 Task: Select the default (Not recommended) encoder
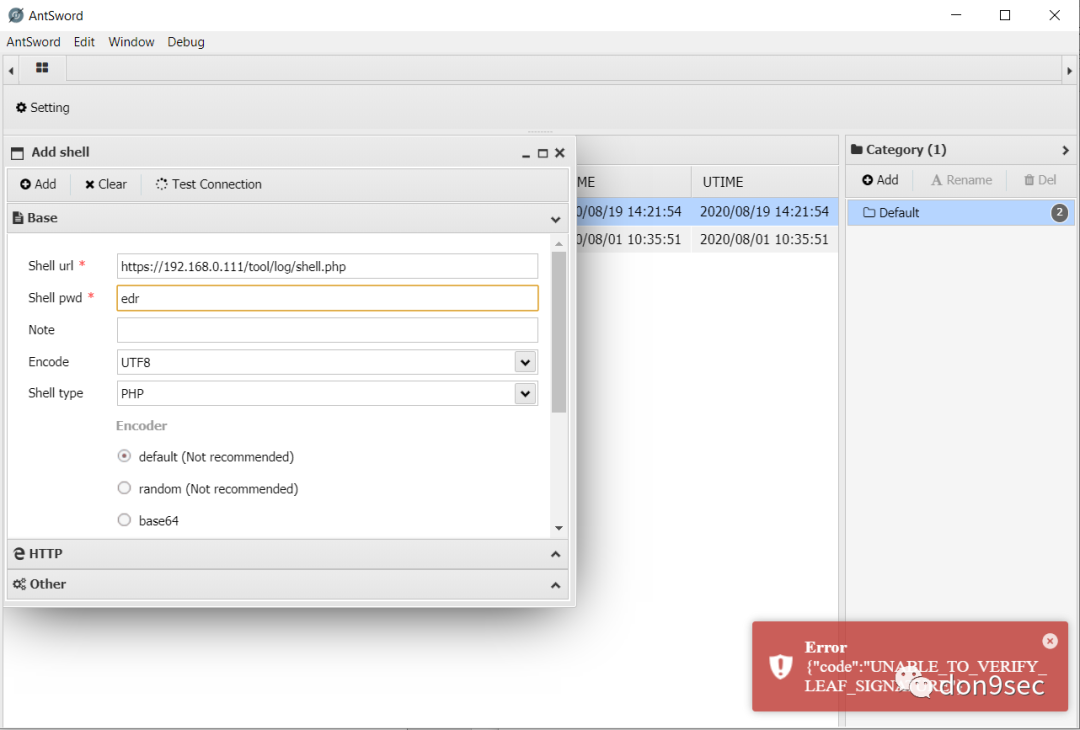coord(124,456)
